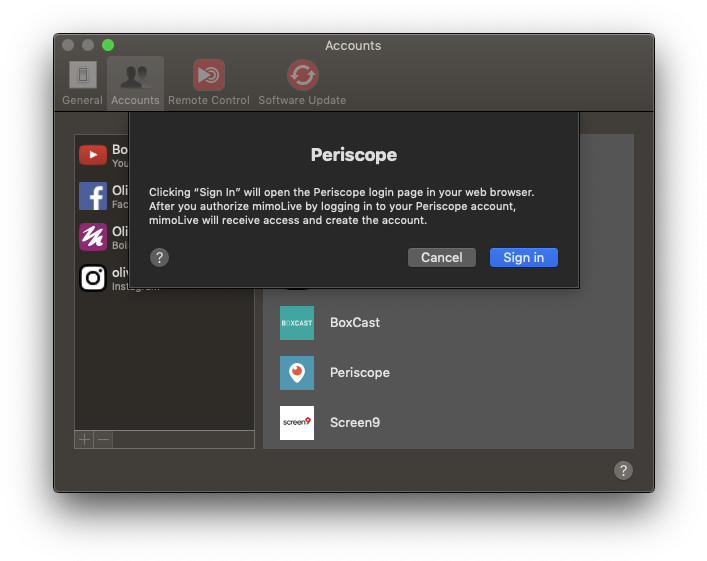Select the Boinx account pink icon
The image size is (707, 561).
93,237
